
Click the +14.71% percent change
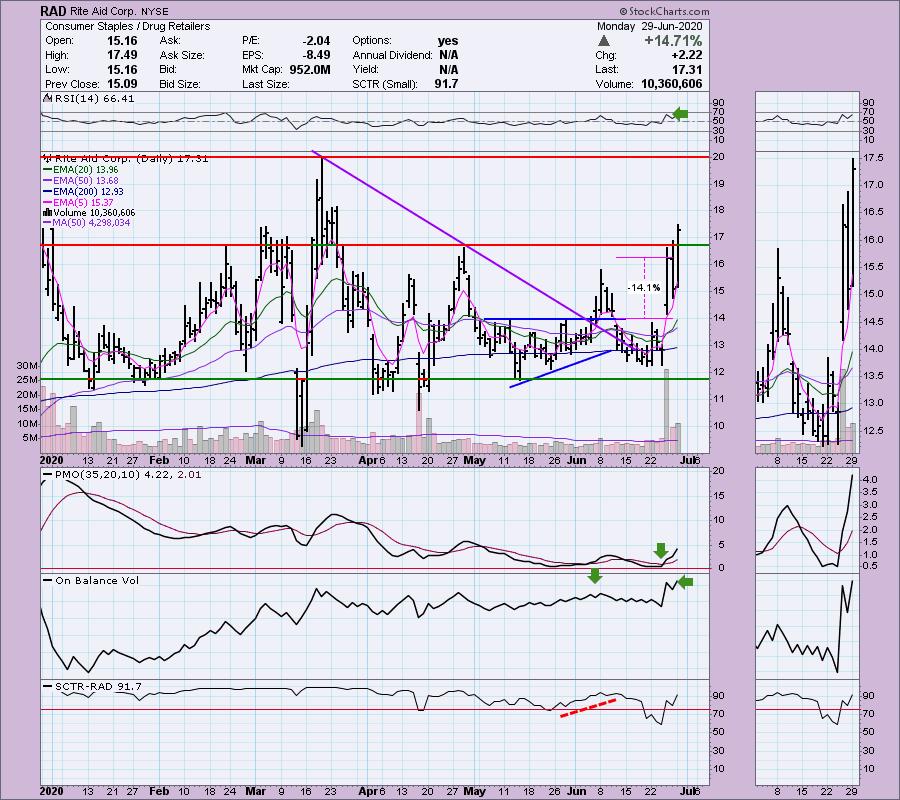(x=673, y=41)
